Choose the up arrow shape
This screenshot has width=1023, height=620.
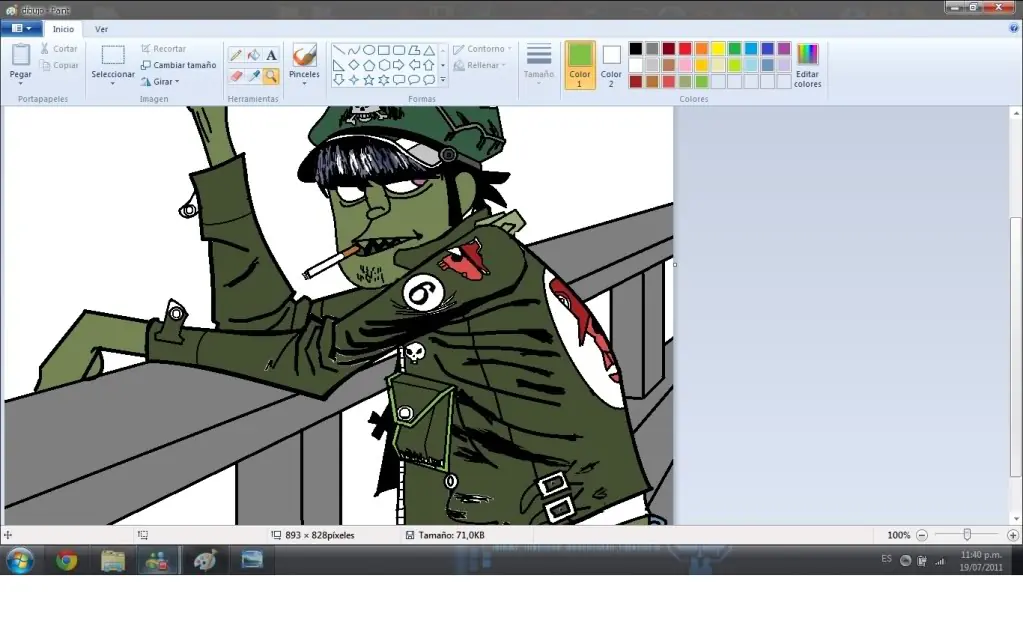click(x=429, y=65)
